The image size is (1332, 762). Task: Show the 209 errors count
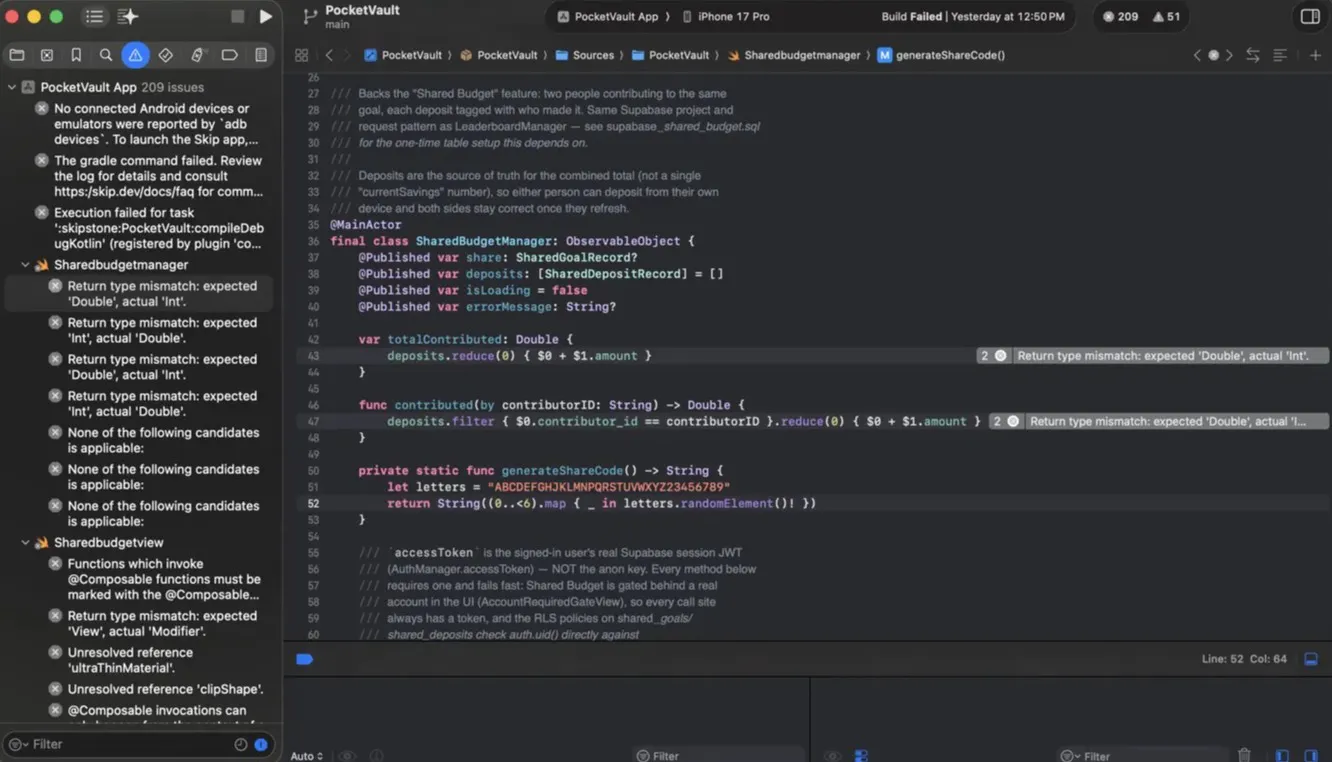pos(1120,16)
